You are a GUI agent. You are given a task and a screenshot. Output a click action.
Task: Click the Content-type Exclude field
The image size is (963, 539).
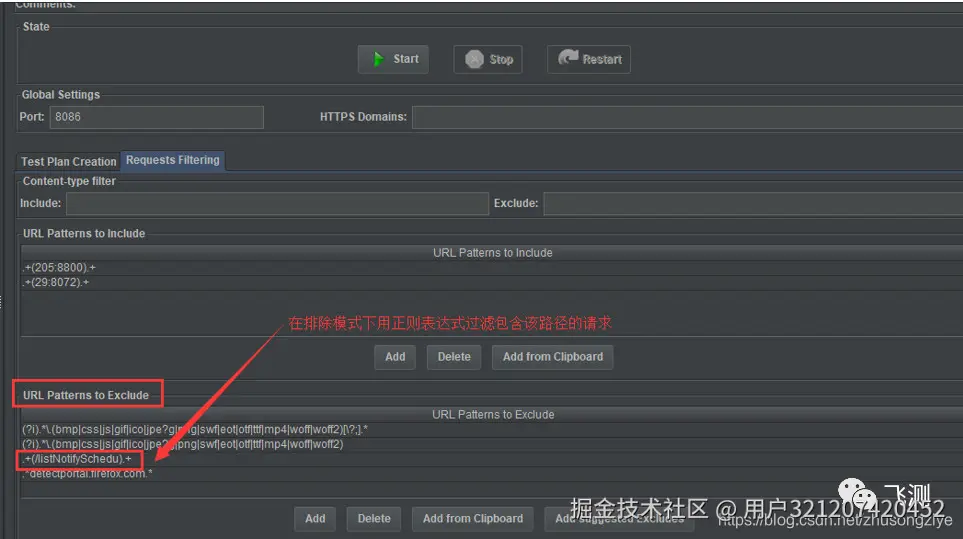pos(753,203)
